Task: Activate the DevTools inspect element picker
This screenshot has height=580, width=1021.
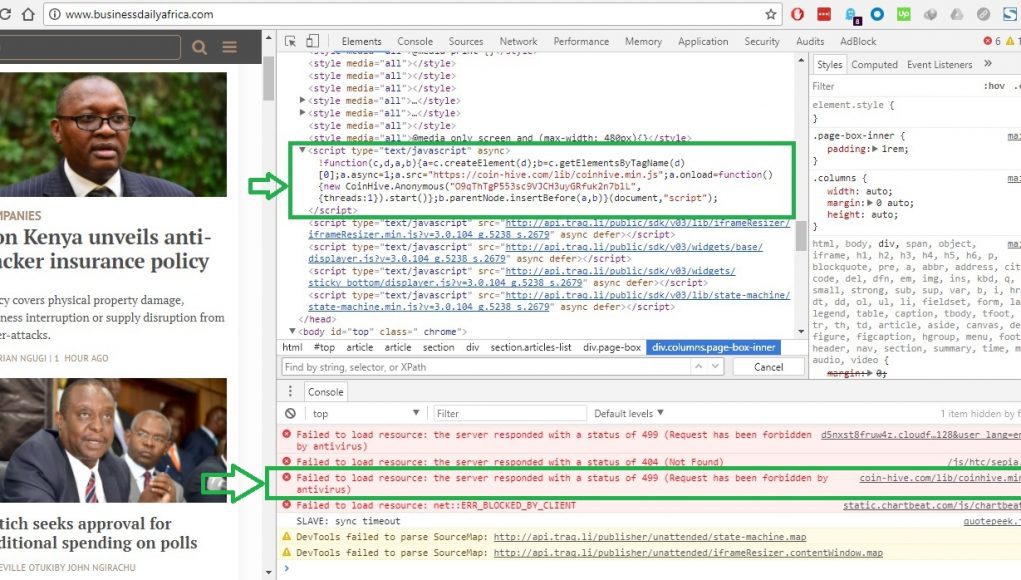Action: 290,41
